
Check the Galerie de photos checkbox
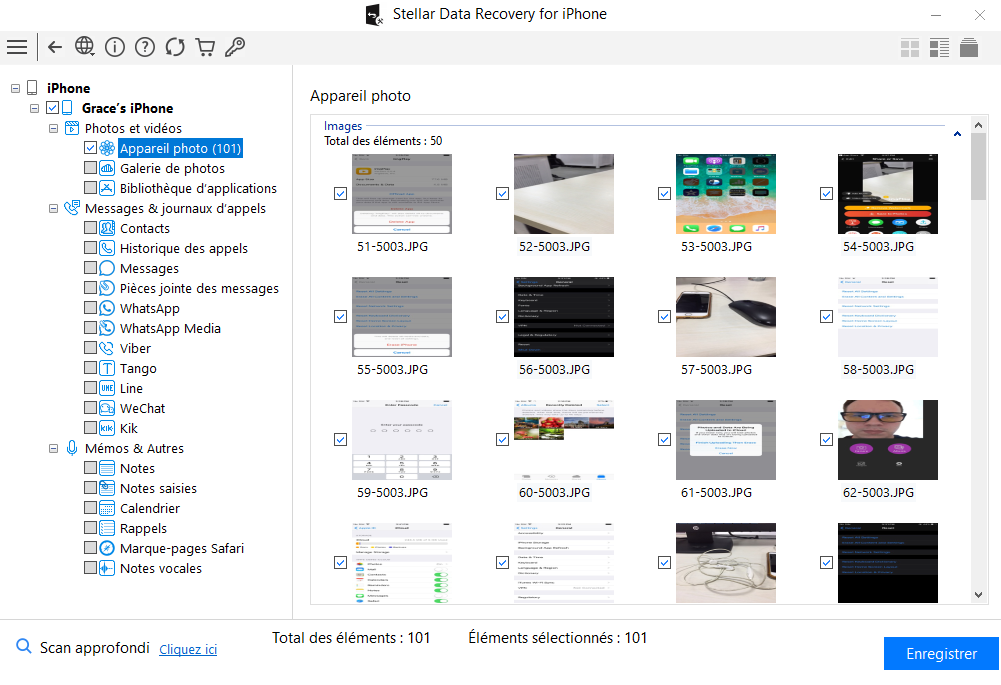[x=90, y=168]
